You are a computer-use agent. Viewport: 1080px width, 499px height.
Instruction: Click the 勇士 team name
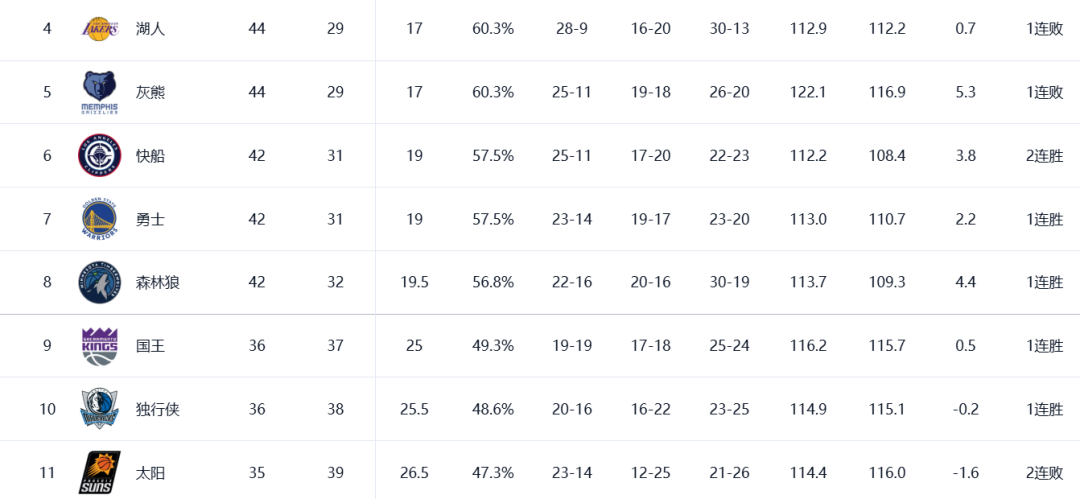(150, 219)
